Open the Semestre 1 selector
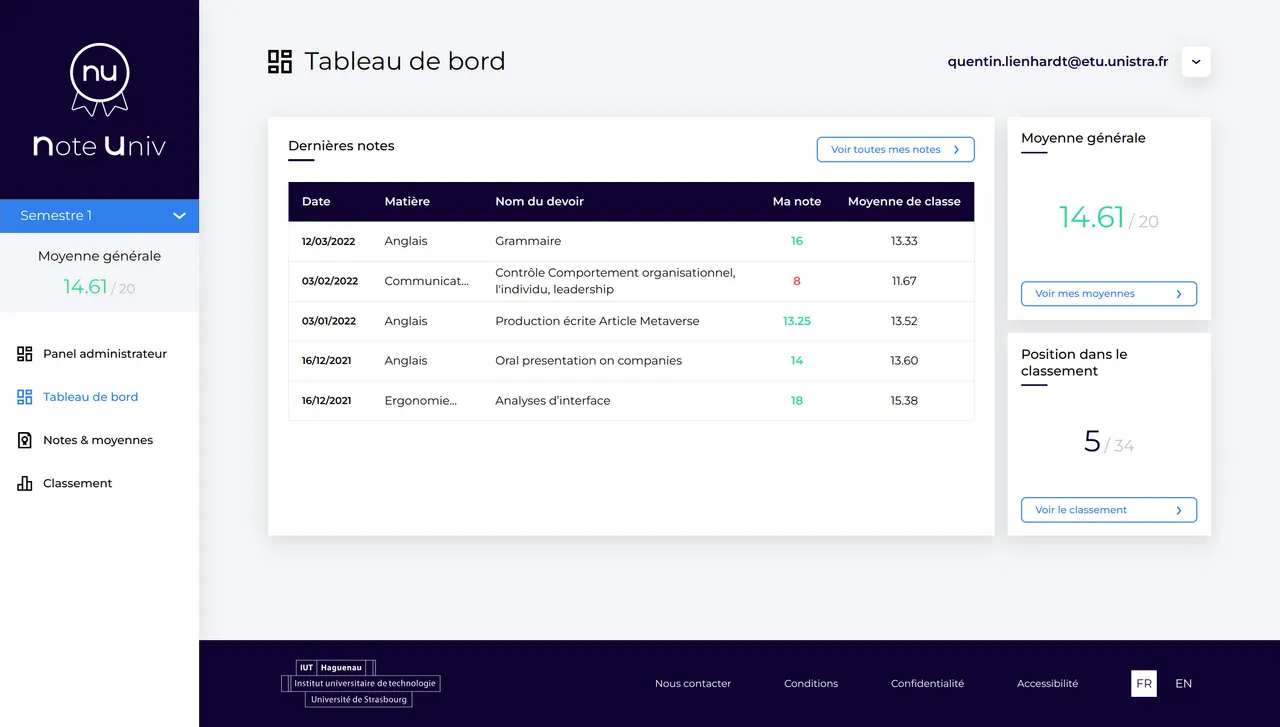This screenshot has height=727, width=1280. coord(100,216)
